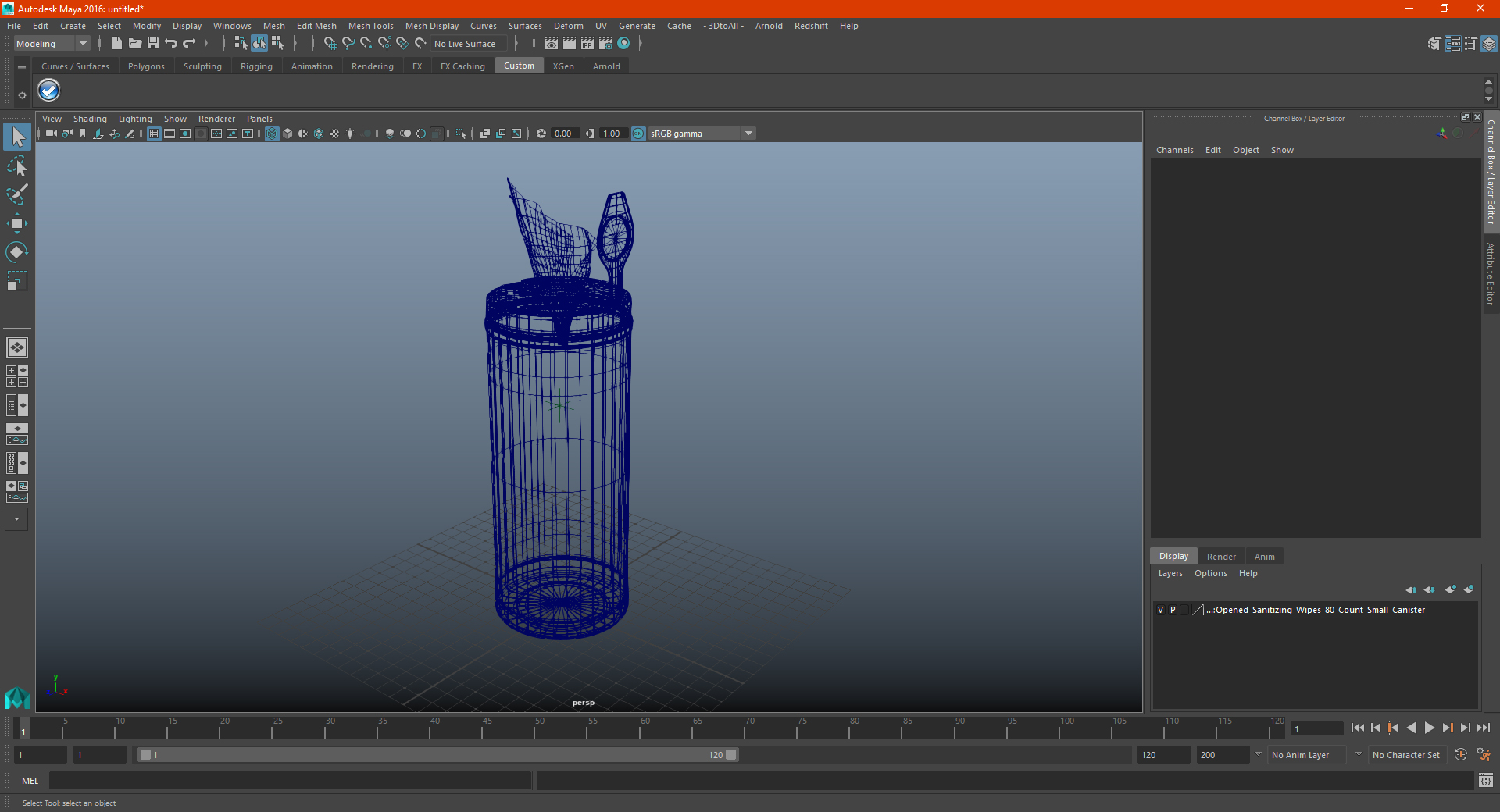This screenshot has height=812, width=1500.
Task: Toggle the resolution gate
Action: (185, 134)
